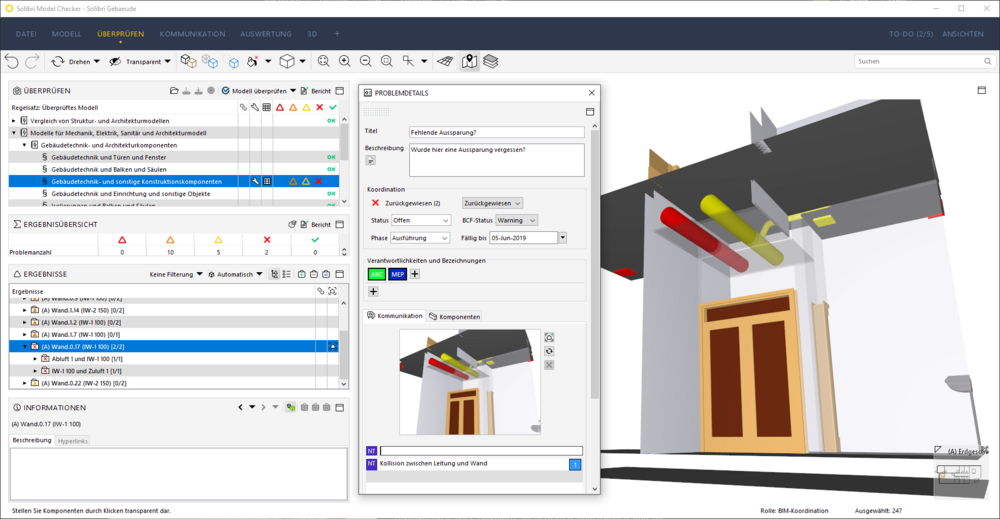Viewport: 1000px width, 519px height.
Task: Click the zoom-to-snapshot icon beside thumbnail
Action: tap(549, 337)
